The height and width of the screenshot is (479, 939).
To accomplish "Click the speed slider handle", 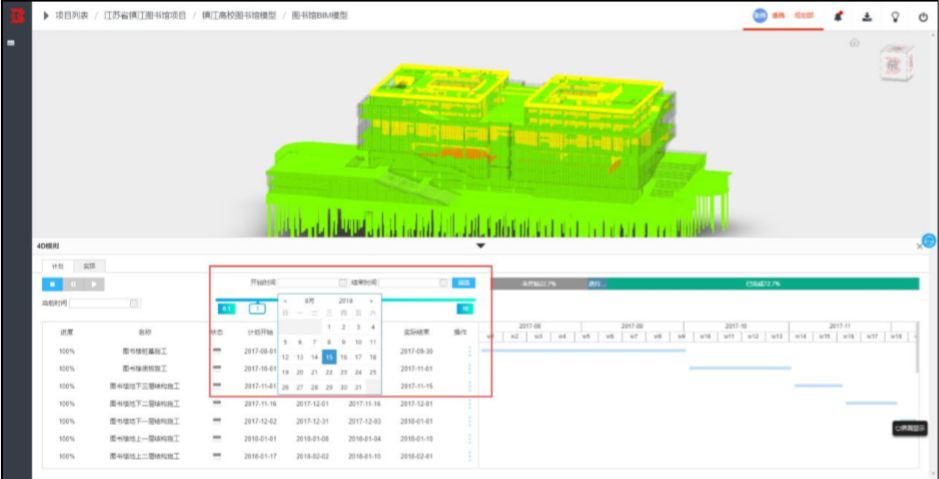I will (258, 309).
